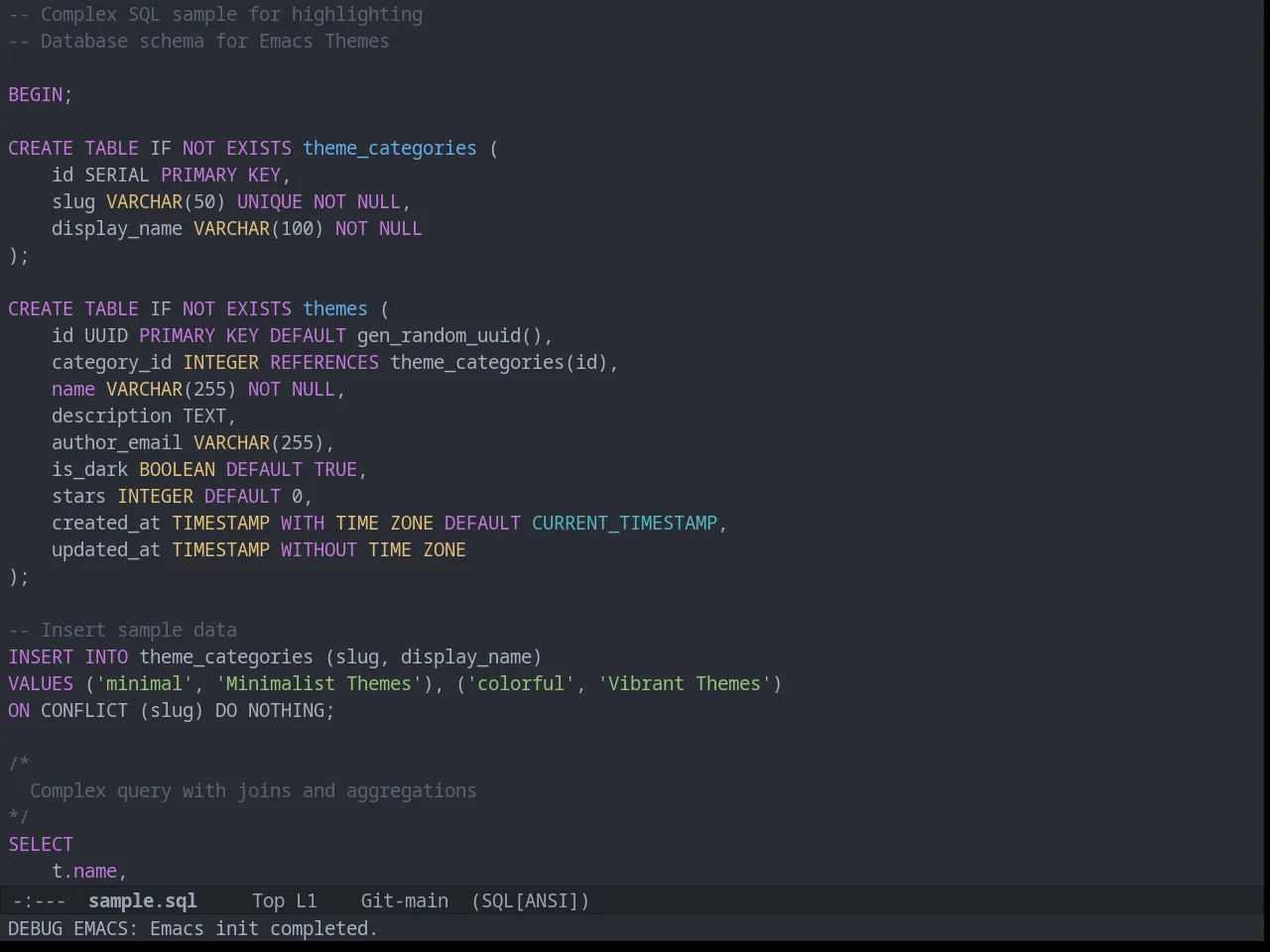This screenshot has height=952, width=1270.
Task: Click the category_id column name
Action: tap(112, 362)
